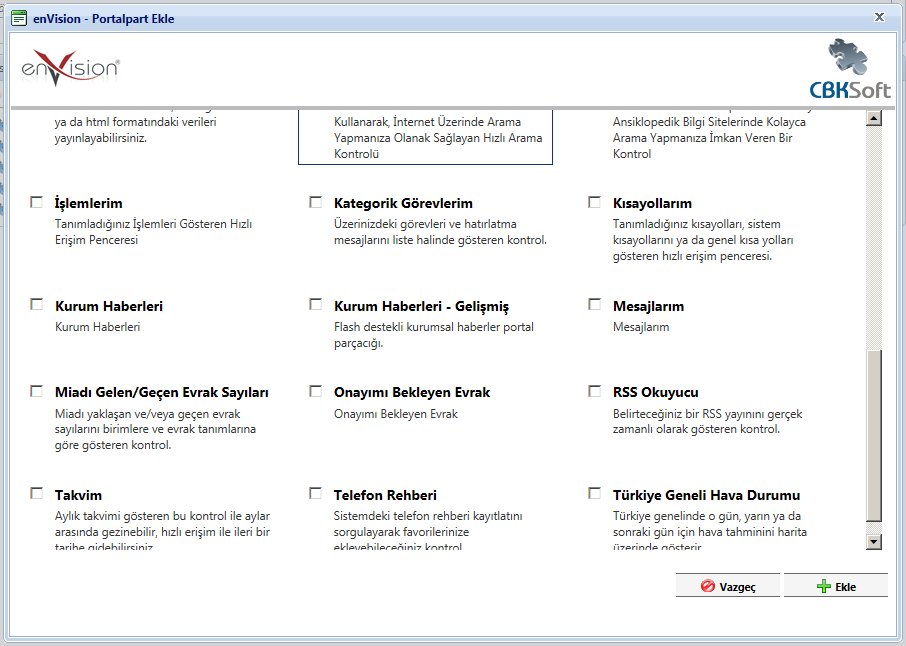Select the Kurum Haberleri checkbox
This screenshot has width=906, height=646.
(36, 305)
